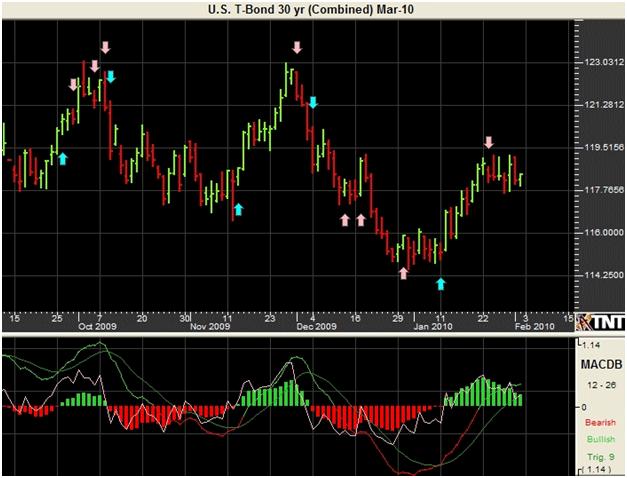Click the 29 date tick on the time axis
The image size is (627, 478).
tap(397, 318)
